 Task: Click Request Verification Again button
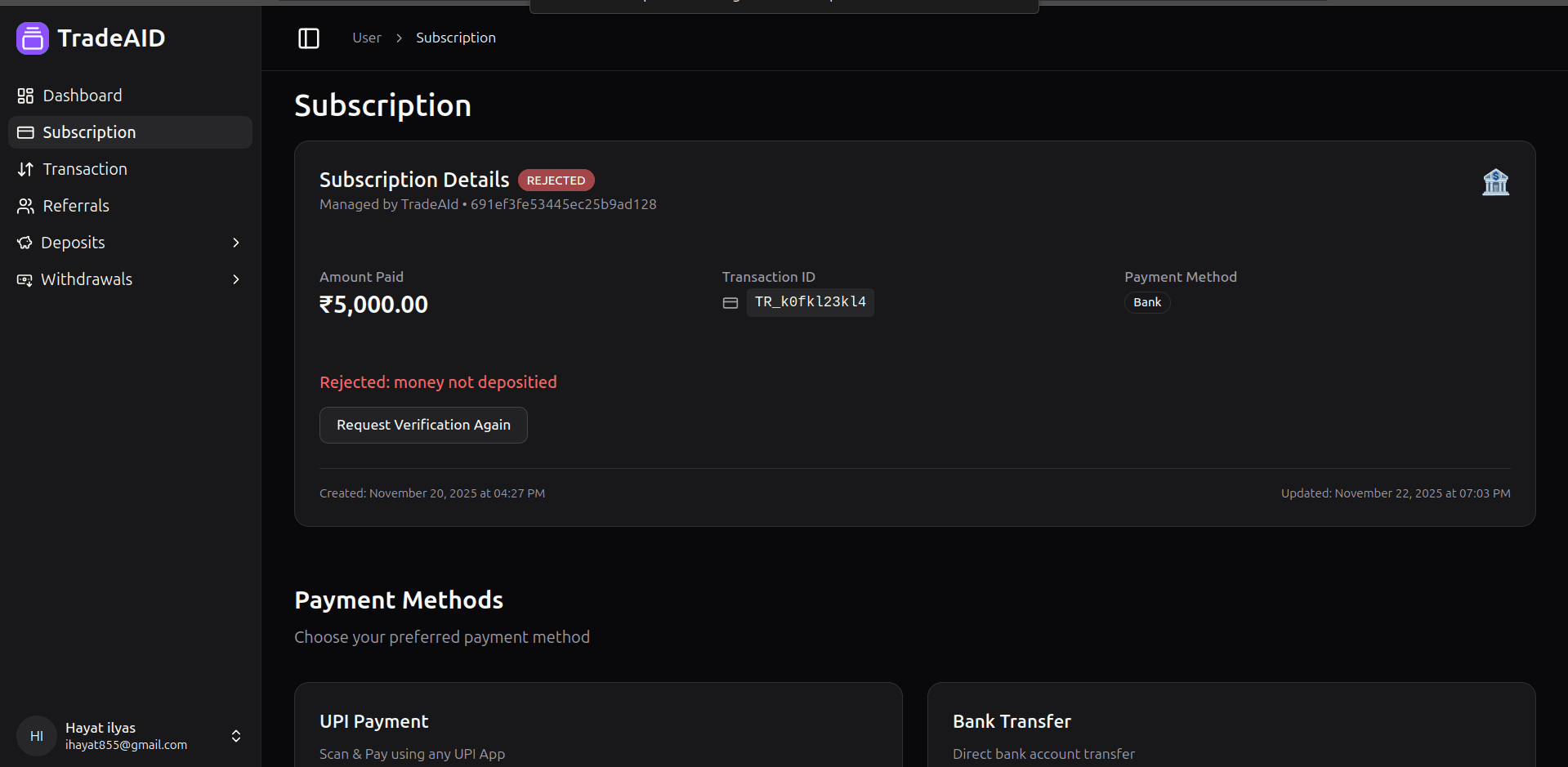[423, 425]
